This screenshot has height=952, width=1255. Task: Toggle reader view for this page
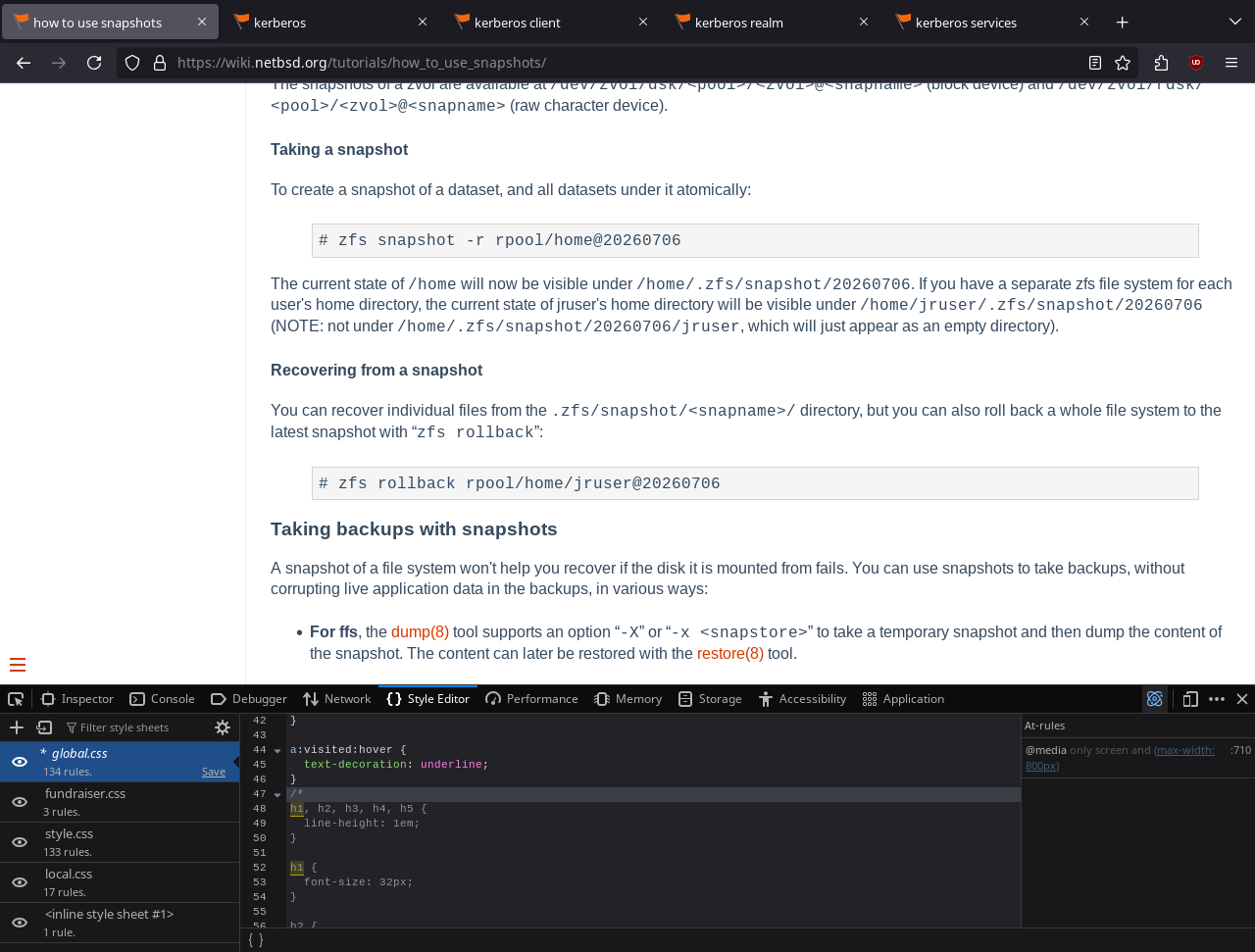(x=1095, y=63)
